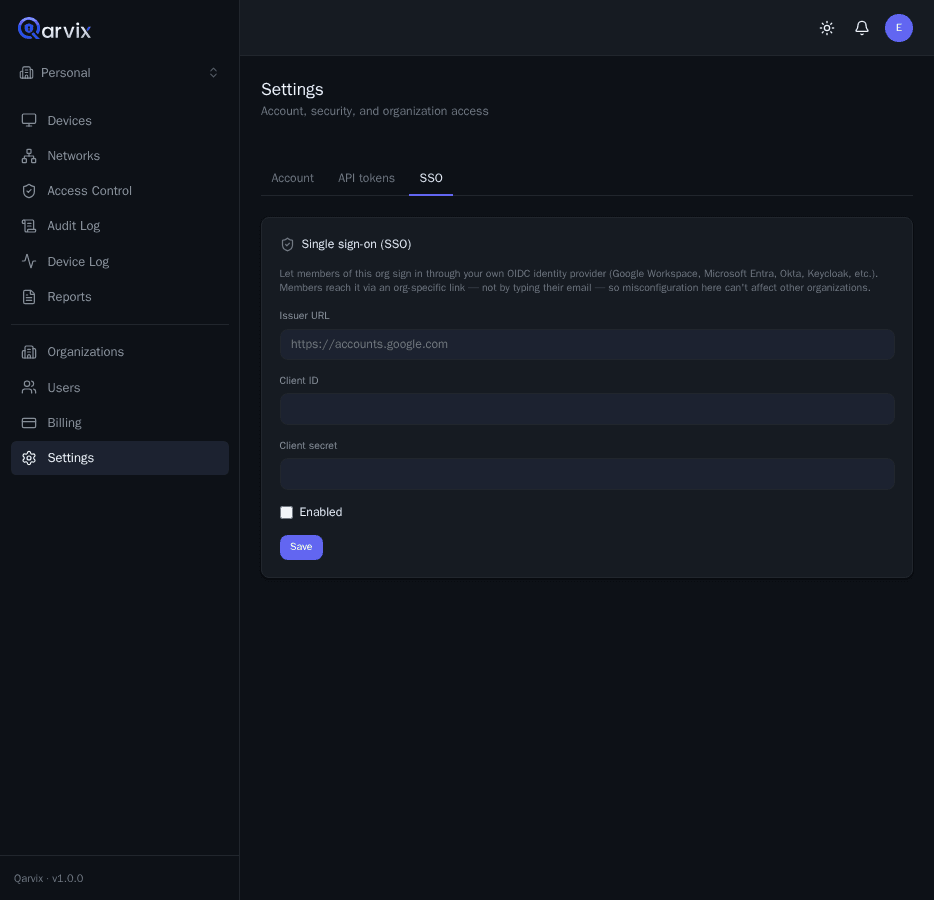
Task: Open the Billing page
Action: point(120,422)
